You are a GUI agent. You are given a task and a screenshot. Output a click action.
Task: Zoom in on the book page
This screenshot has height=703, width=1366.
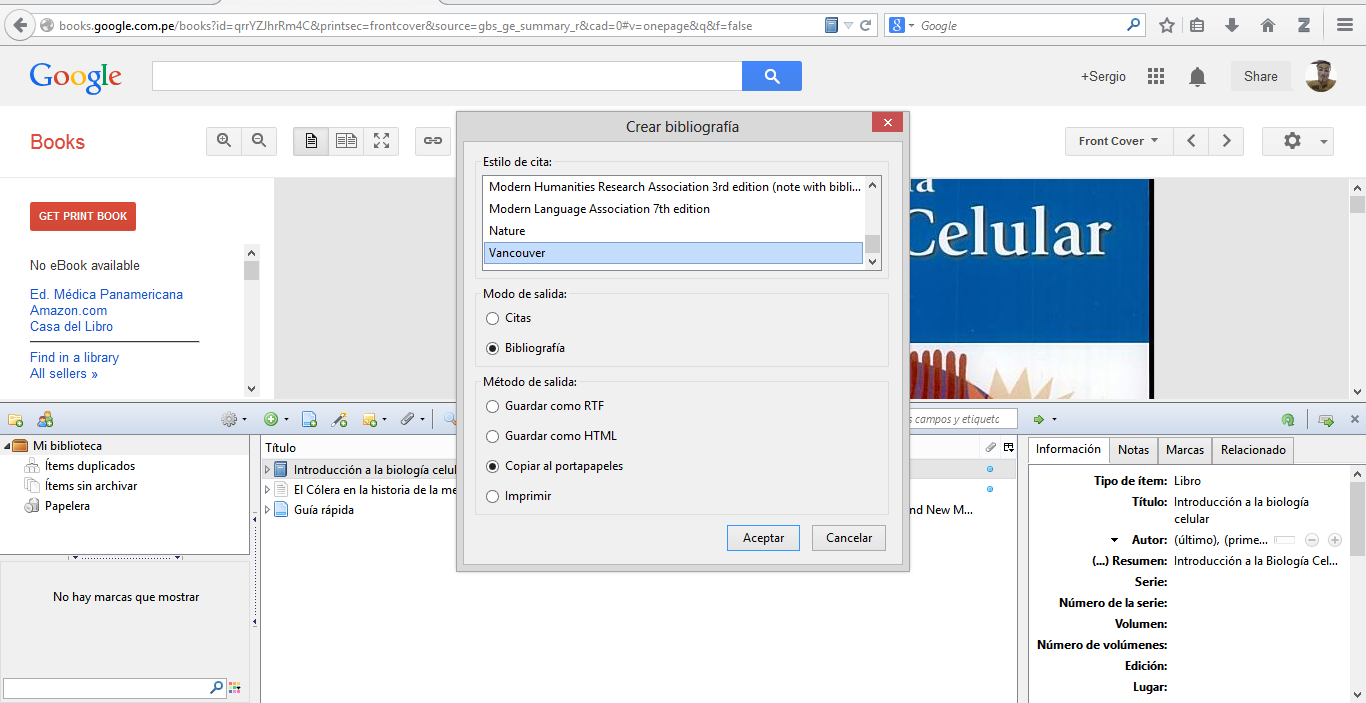224,141
